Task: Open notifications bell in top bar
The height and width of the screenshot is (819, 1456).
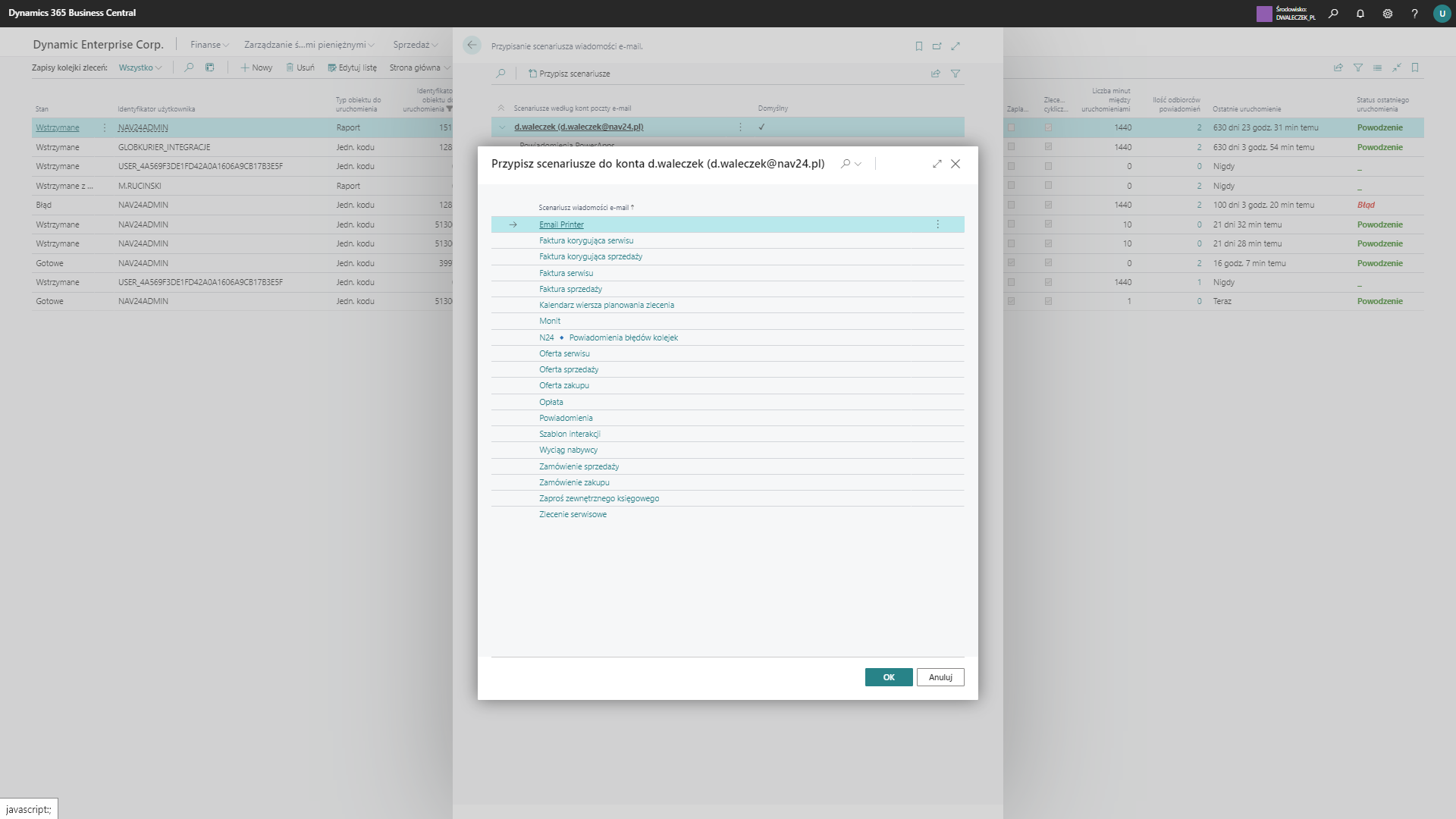Action: pos(1360,14)
